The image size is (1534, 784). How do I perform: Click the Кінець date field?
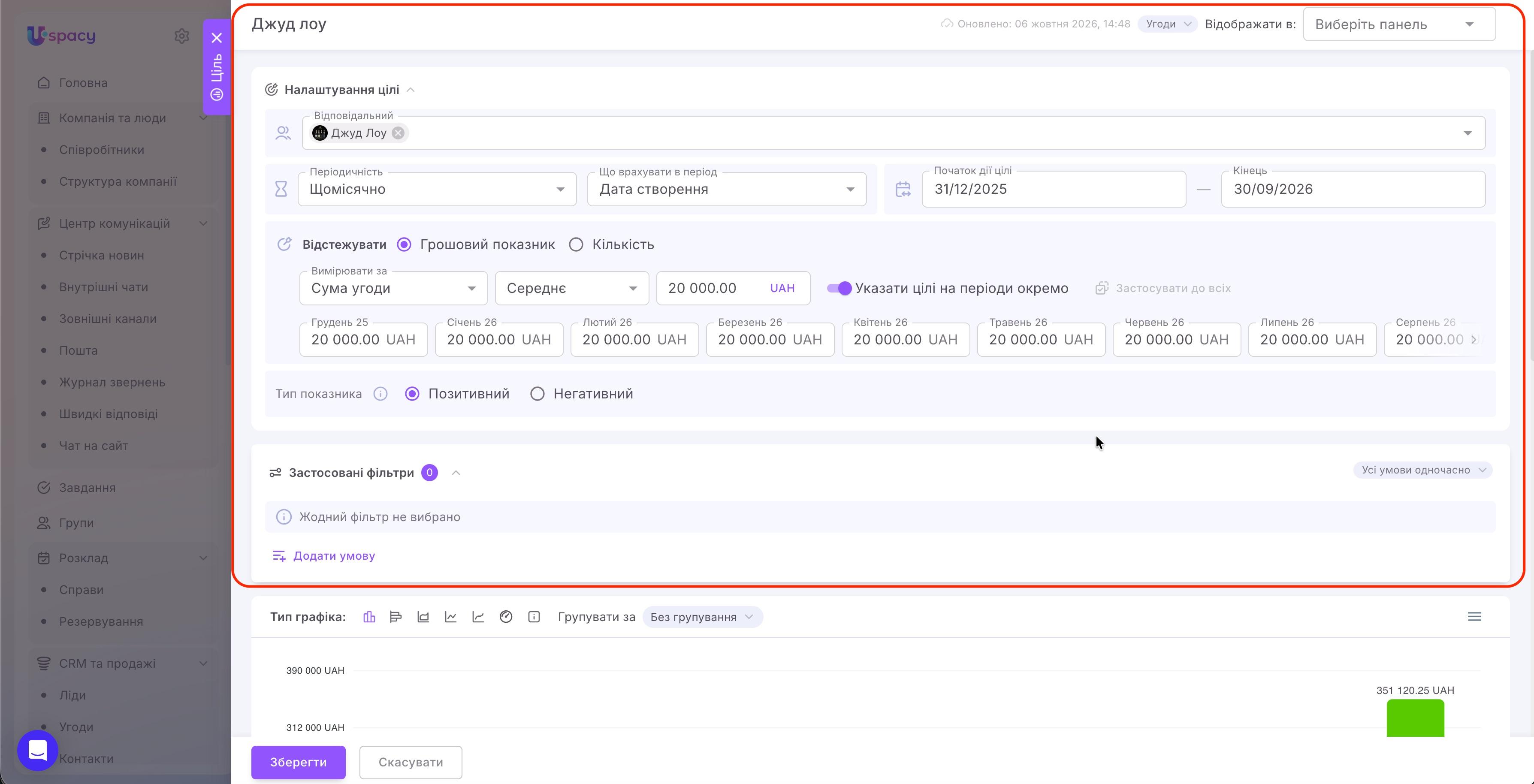tap(1353, 189)
